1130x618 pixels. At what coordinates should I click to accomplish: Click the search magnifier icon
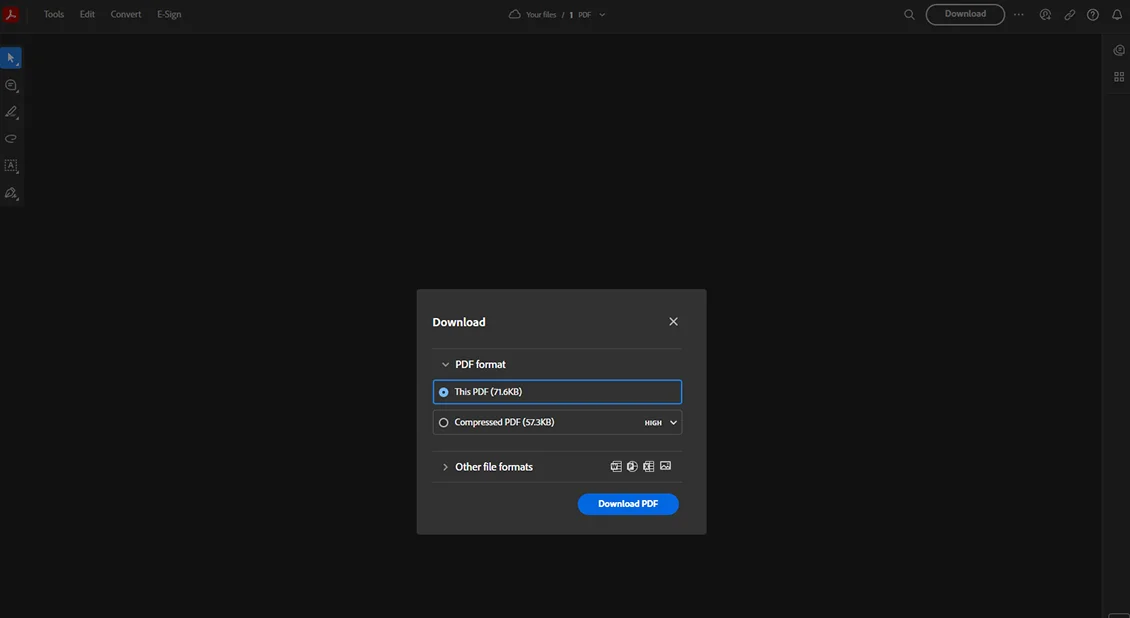click(x=909, y=14)
